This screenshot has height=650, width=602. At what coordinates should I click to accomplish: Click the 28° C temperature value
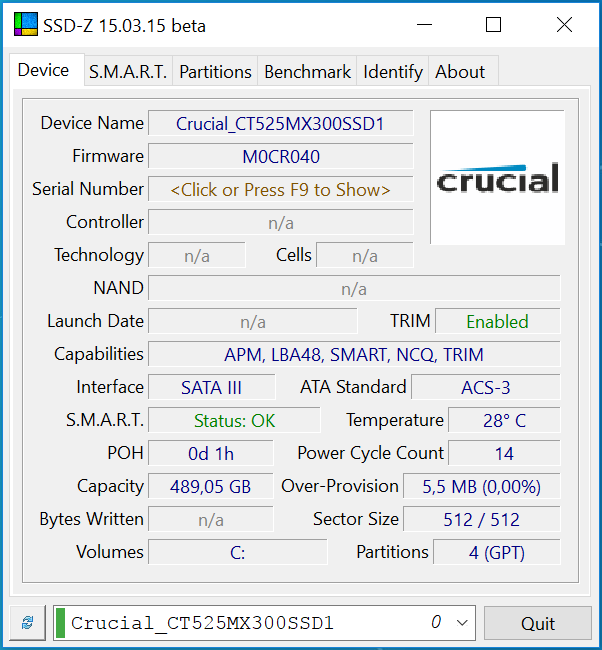(504, 420)
